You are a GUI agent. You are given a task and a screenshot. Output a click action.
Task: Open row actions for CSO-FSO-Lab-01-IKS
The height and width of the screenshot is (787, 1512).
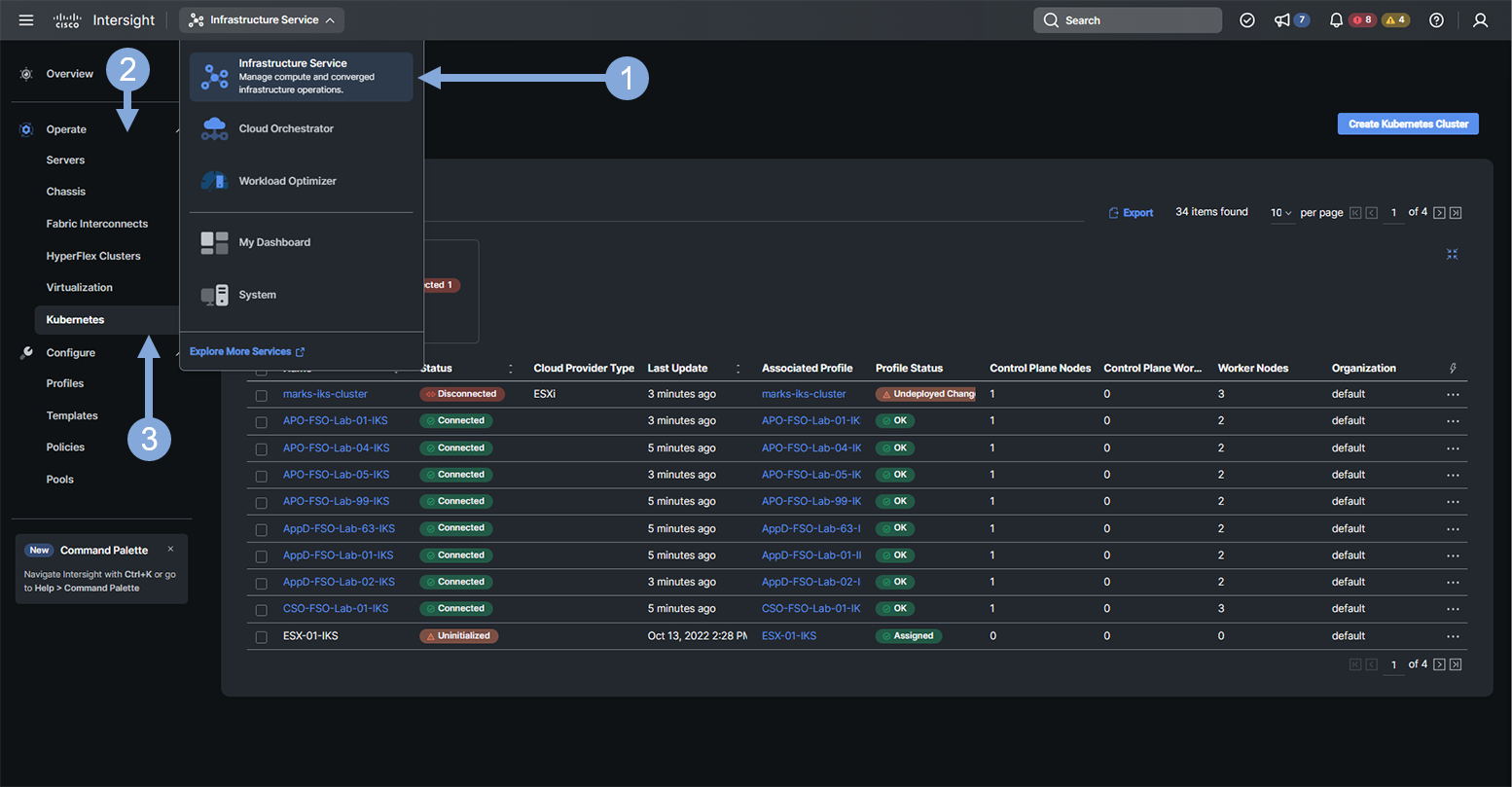(x=1453, y=609)
